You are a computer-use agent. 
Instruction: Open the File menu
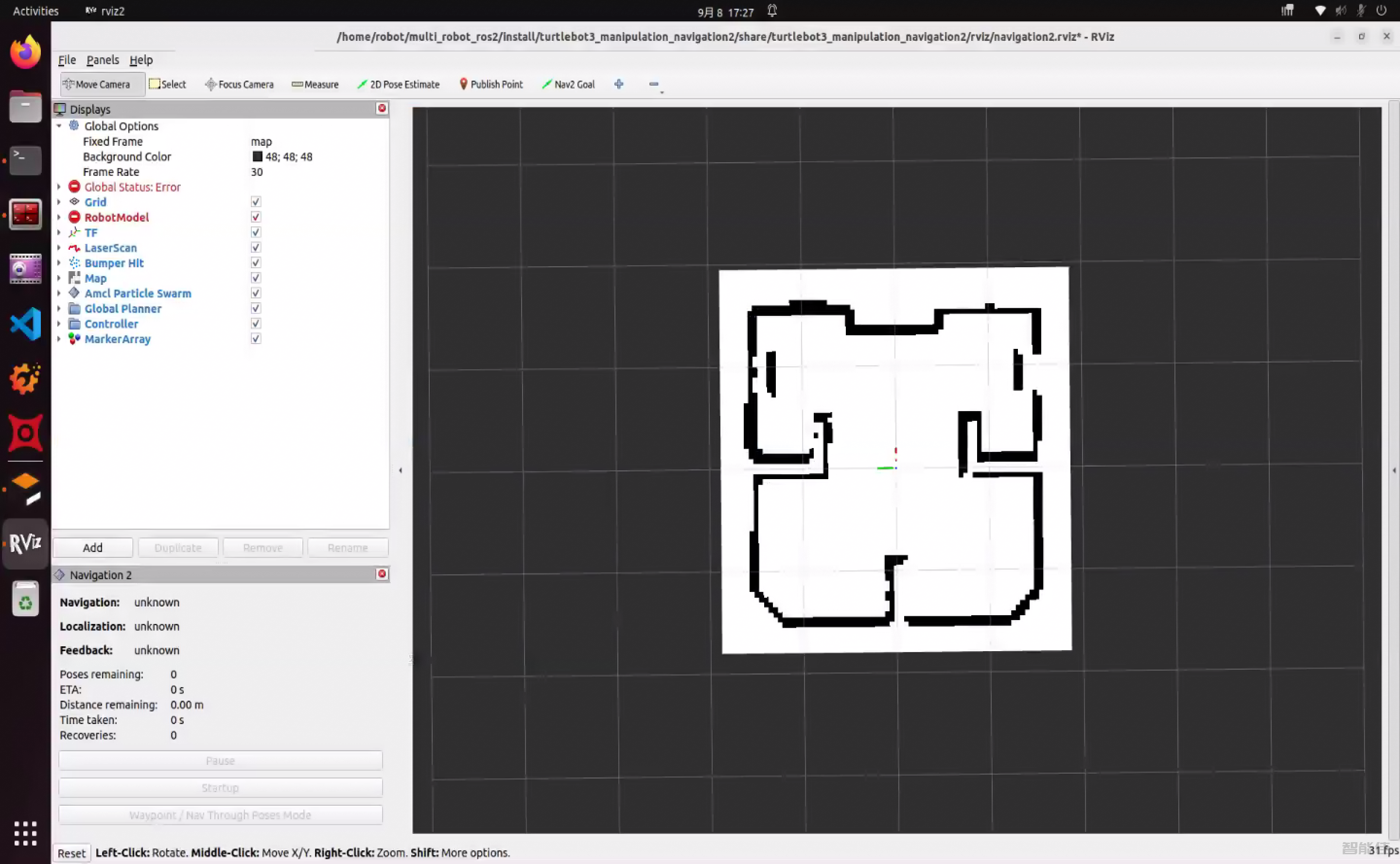coord(66,60)
